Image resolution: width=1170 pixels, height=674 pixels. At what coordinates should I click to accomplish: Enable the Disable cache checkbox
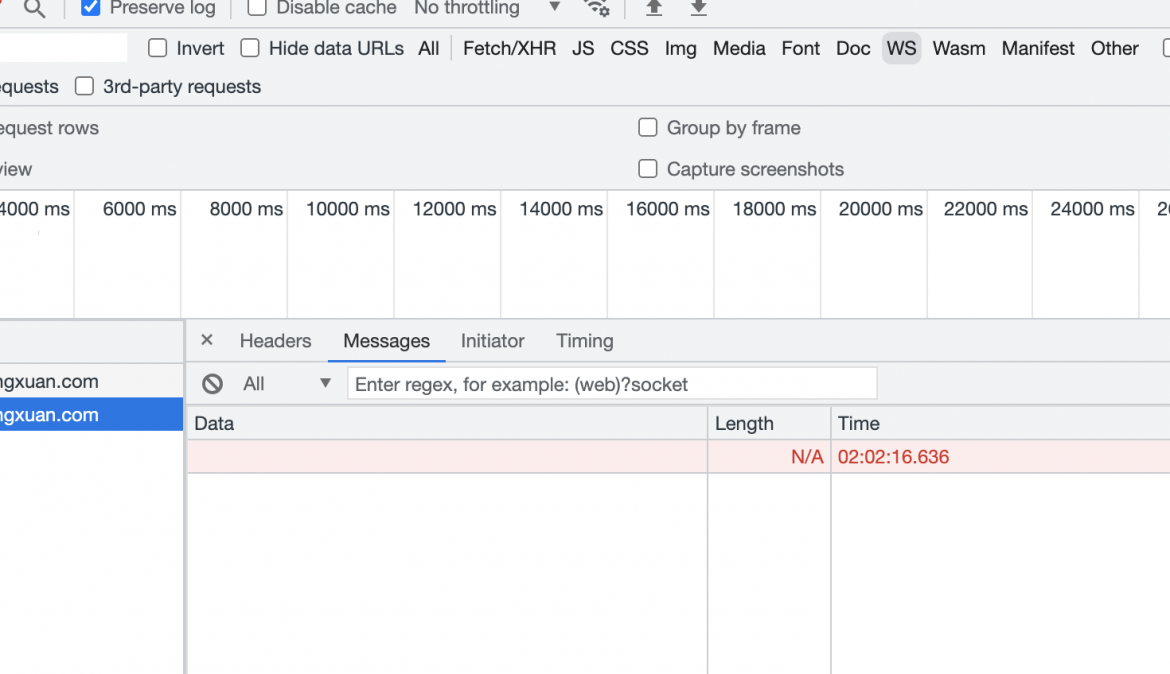(257, 7)
